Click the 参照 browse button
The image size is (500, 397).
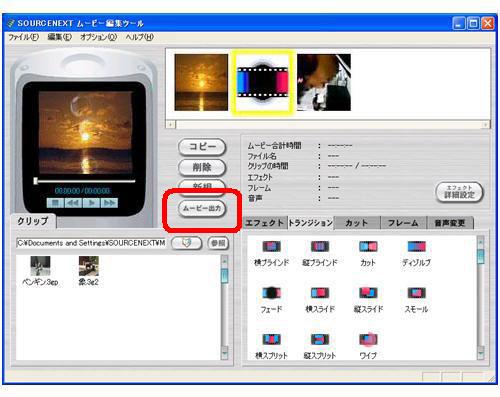point(218,243)
